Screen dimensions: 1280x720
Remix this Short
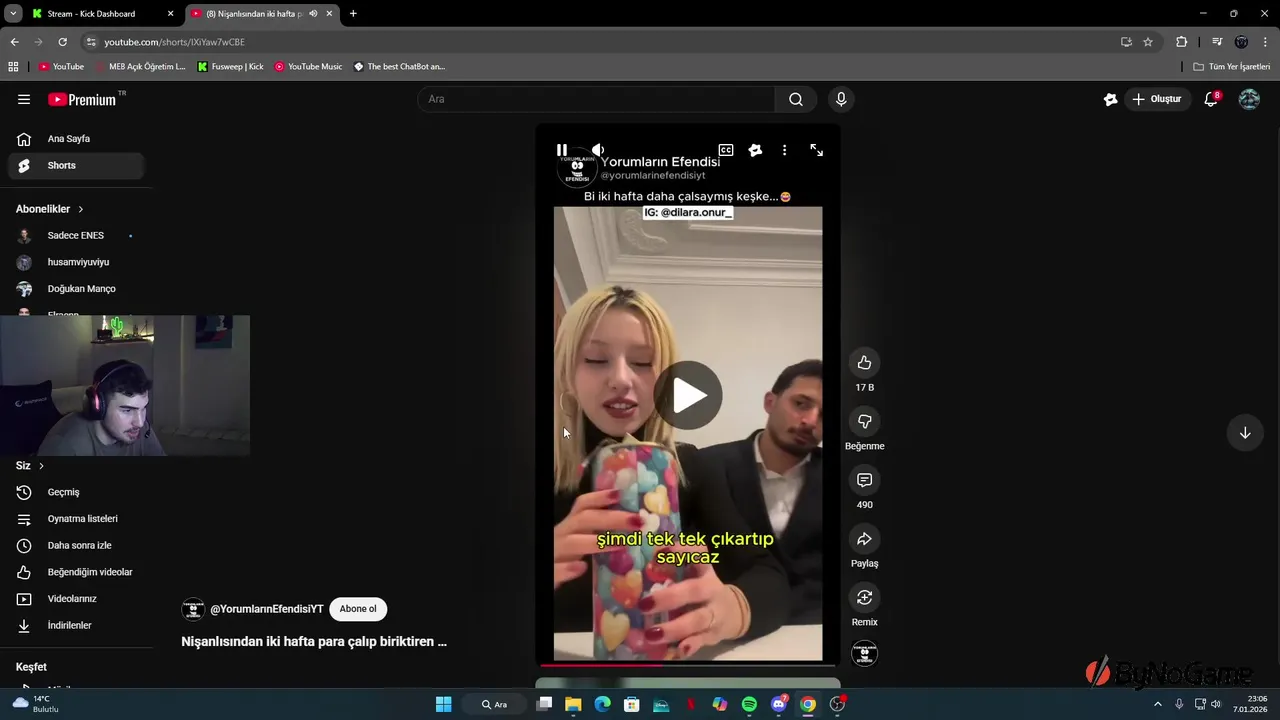[x=865, y=597]
